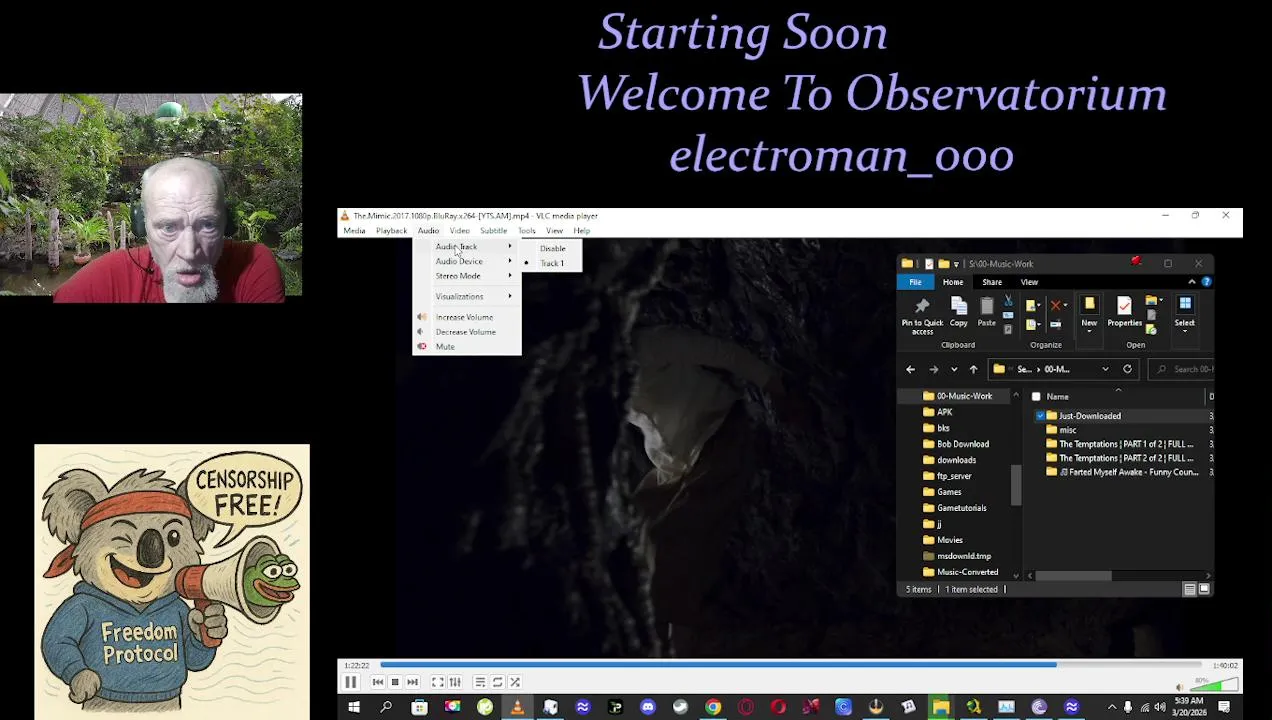The width and height of the screenshot is (1272, 720).
Task: Choose Decrease Volume in Audio menu
Action: click(467, 332)
